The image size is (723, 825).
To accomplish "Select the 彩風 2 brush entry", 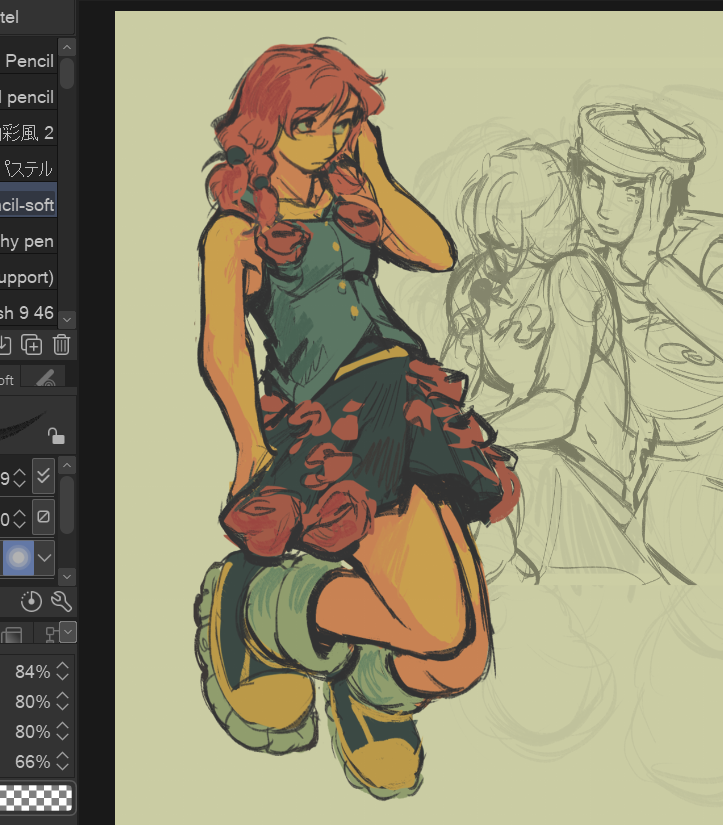I will pyautogui.click(x=28, y=133).
